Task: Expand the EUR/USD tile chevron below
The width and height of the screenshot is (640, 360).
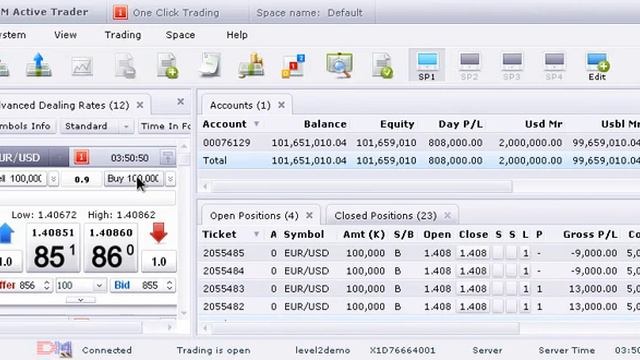Action: [x=81, y=300]
